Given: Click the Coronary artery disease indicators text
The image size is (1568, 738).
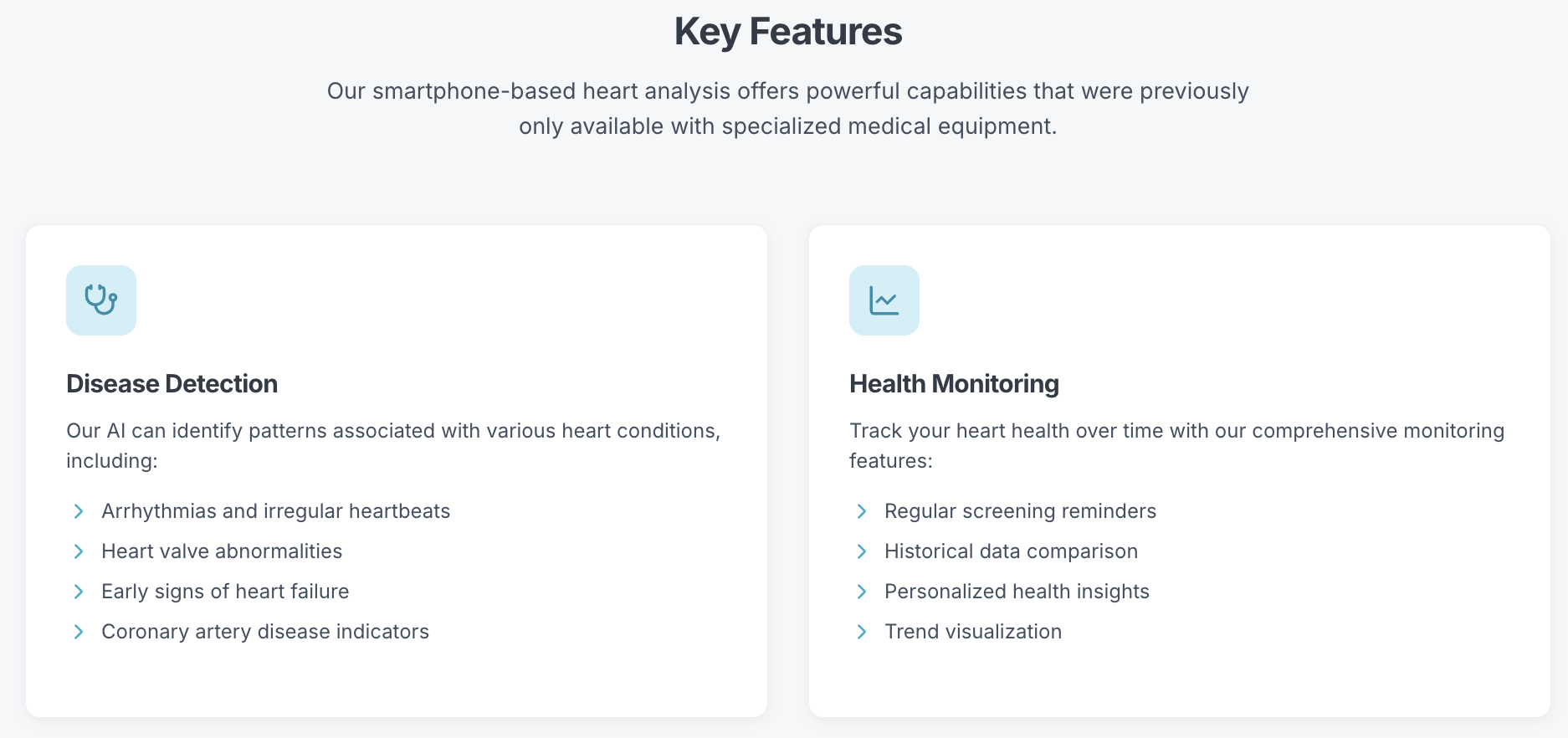Looking at the screenshot, I should [265, 632].
